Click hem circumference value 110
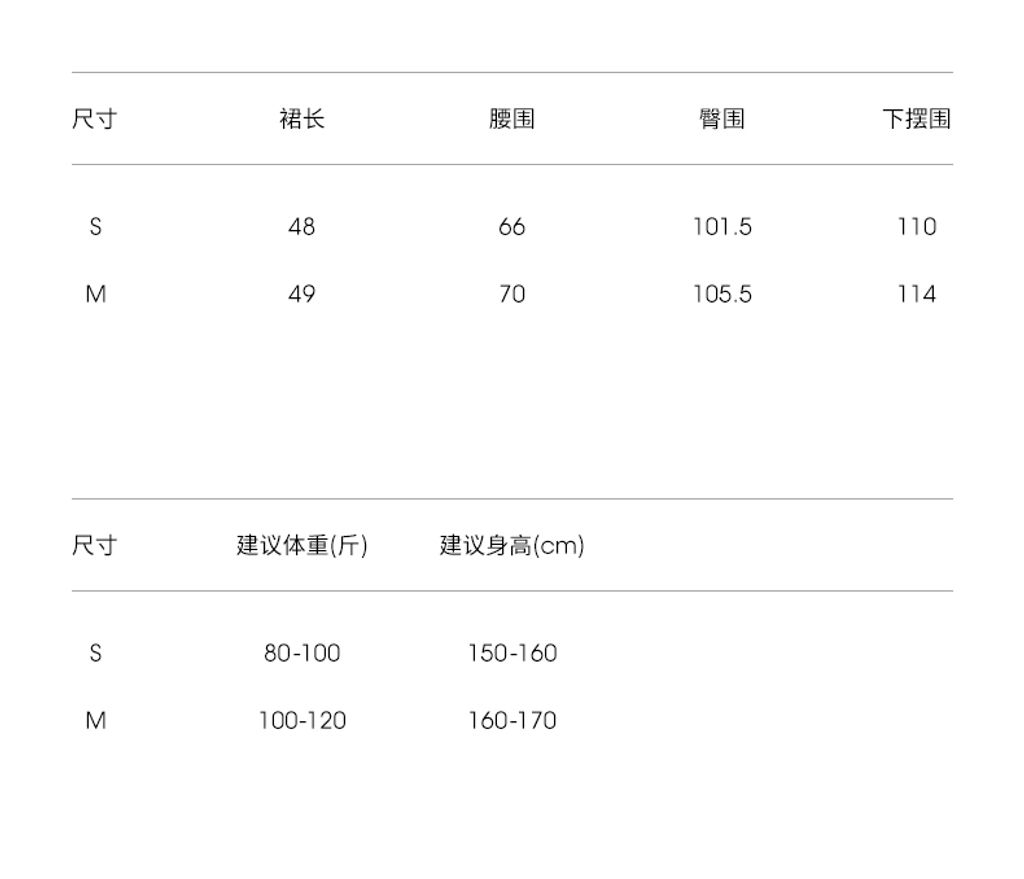1024x879 pixels. point(917,227)
